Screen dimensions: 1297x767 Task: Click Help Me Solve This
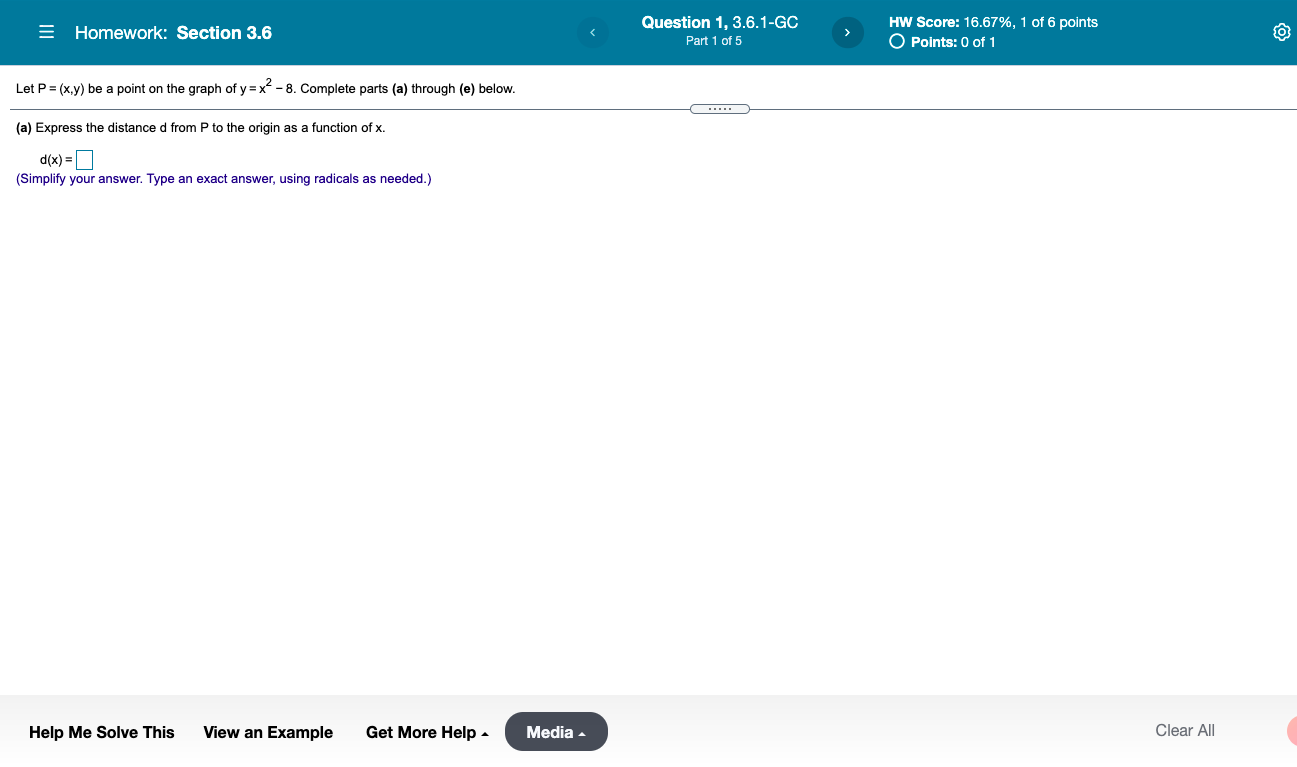(x=102, y=732)
